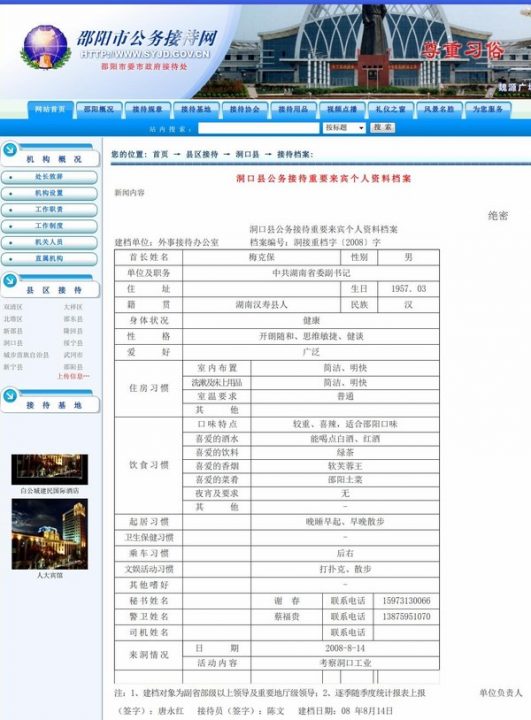Click the arrow icon beside 县区接待

click(x=10, y=280)
